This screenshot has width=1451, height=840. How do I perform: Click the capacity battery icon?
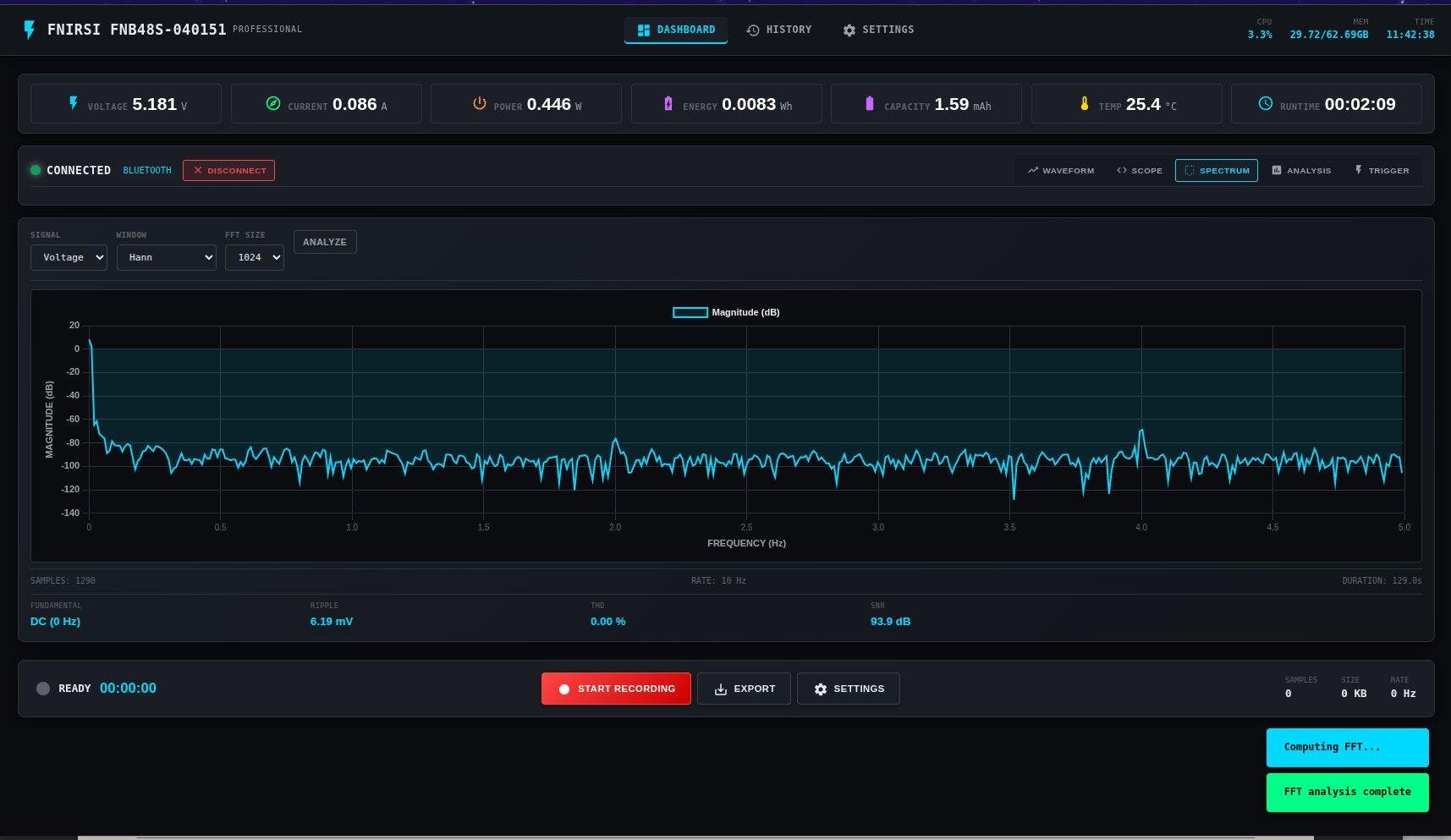(869, 103)
